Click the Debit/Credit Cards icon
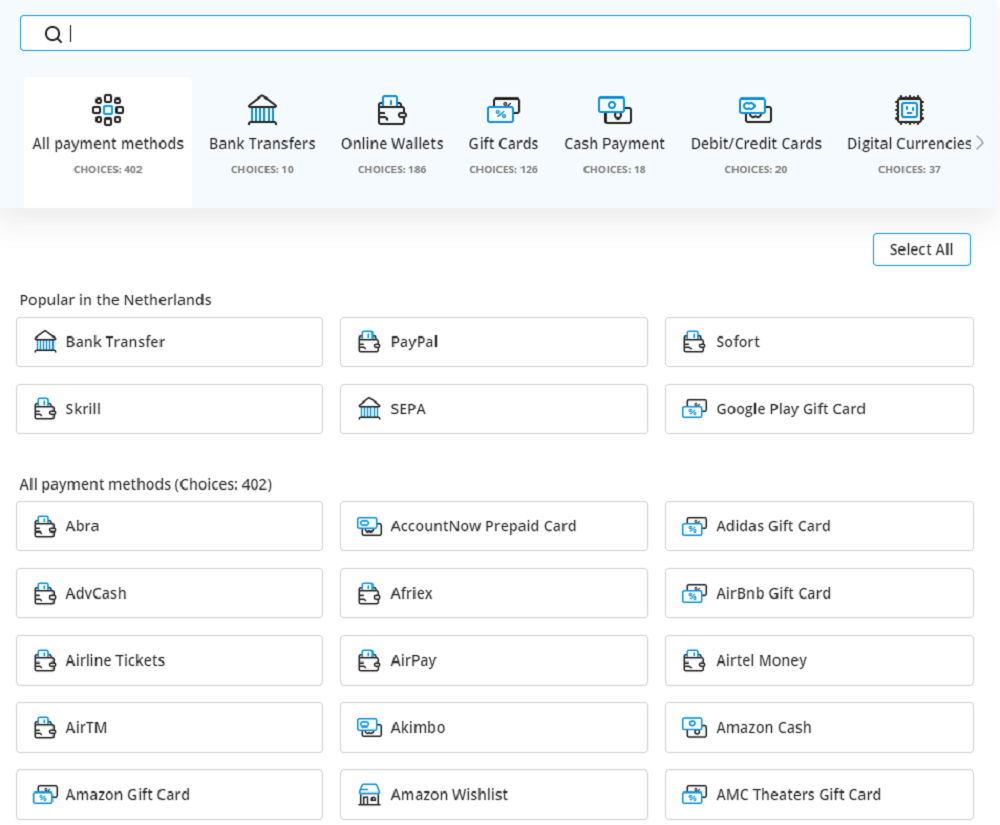Viewport: 1000px width, 825px height. (756, 110)
